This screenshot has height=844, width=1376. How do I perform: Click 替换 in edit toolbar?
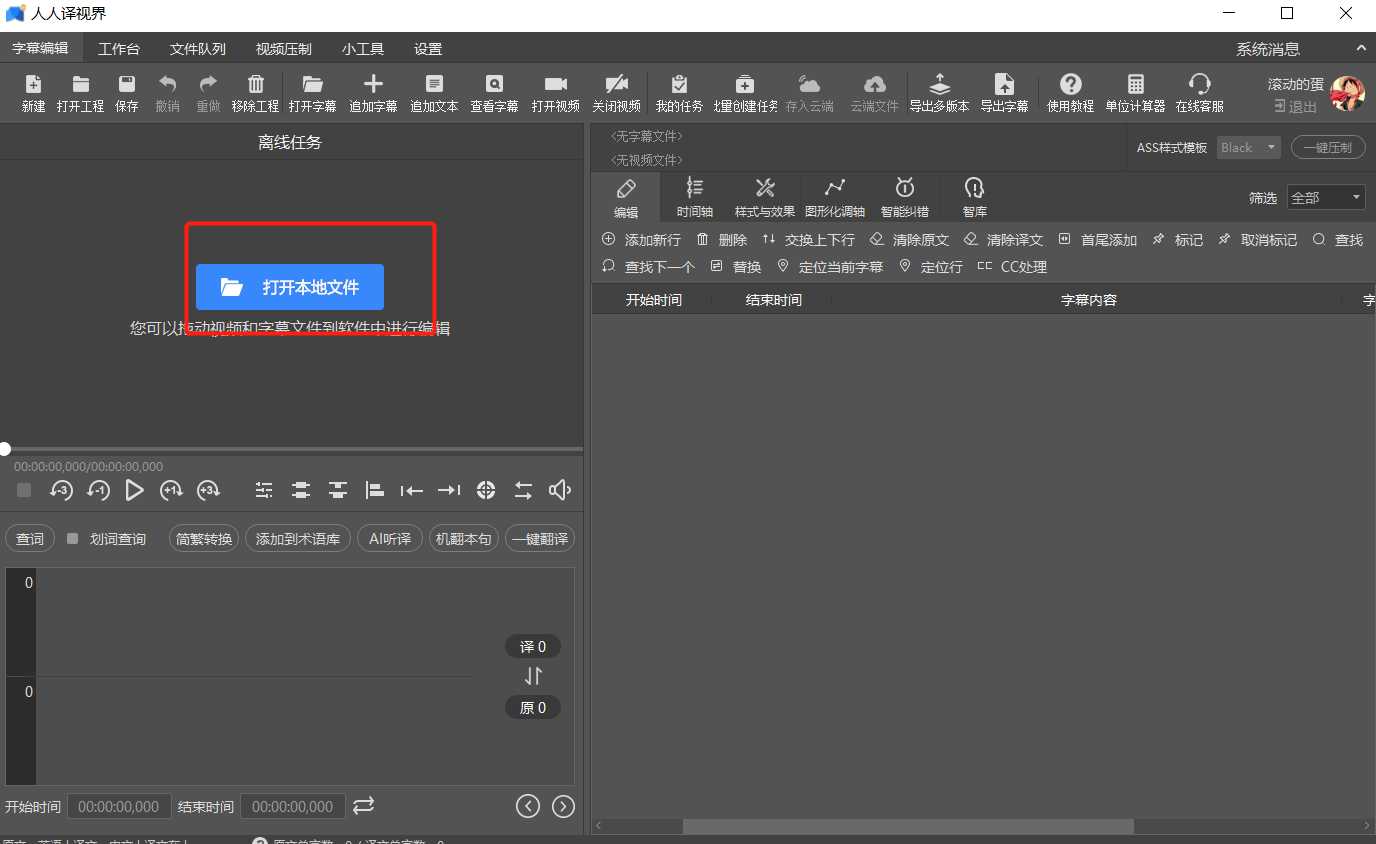coord(736,267)
